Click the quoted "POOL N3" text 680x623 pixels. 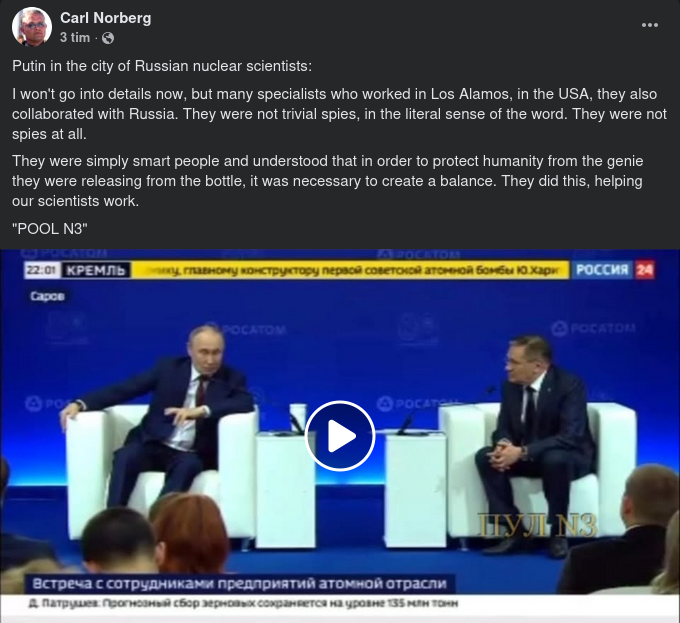pos(50,228)
